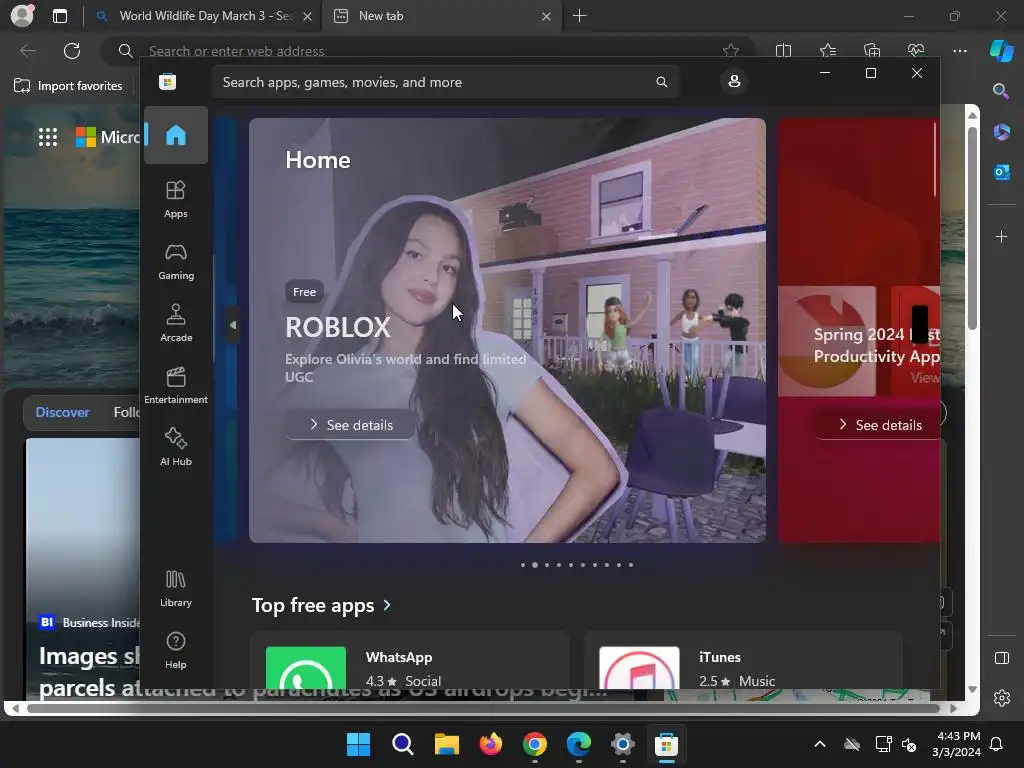The height and width of the screenshot is (768, 1024).
Task: Open Outlook in Edge sidebar
Action: point(1001,172)
